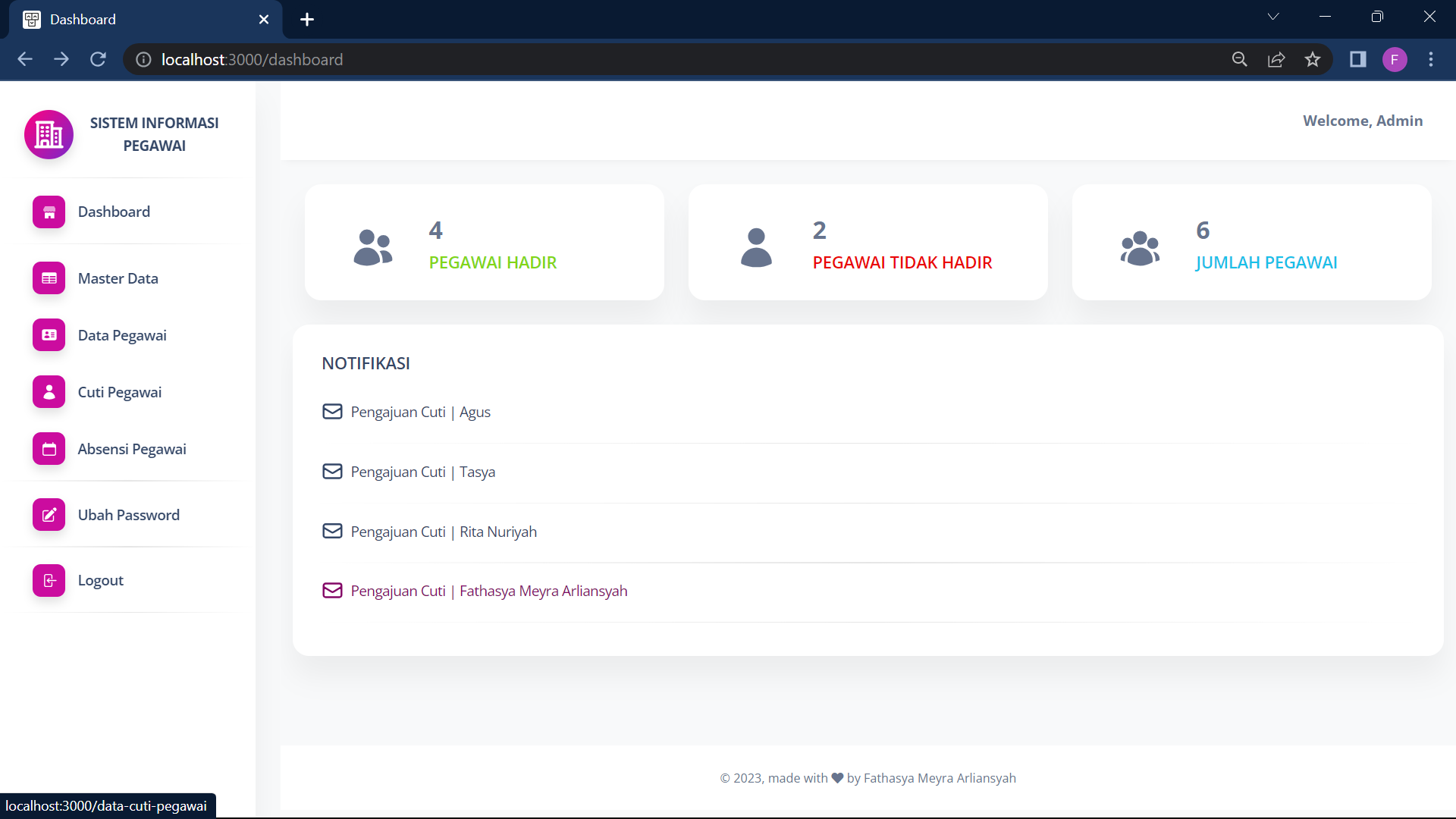The width and height of the screenshot is (1456, 819).
Task: Click the Logout door icon
Action: (x=49, y=581)
